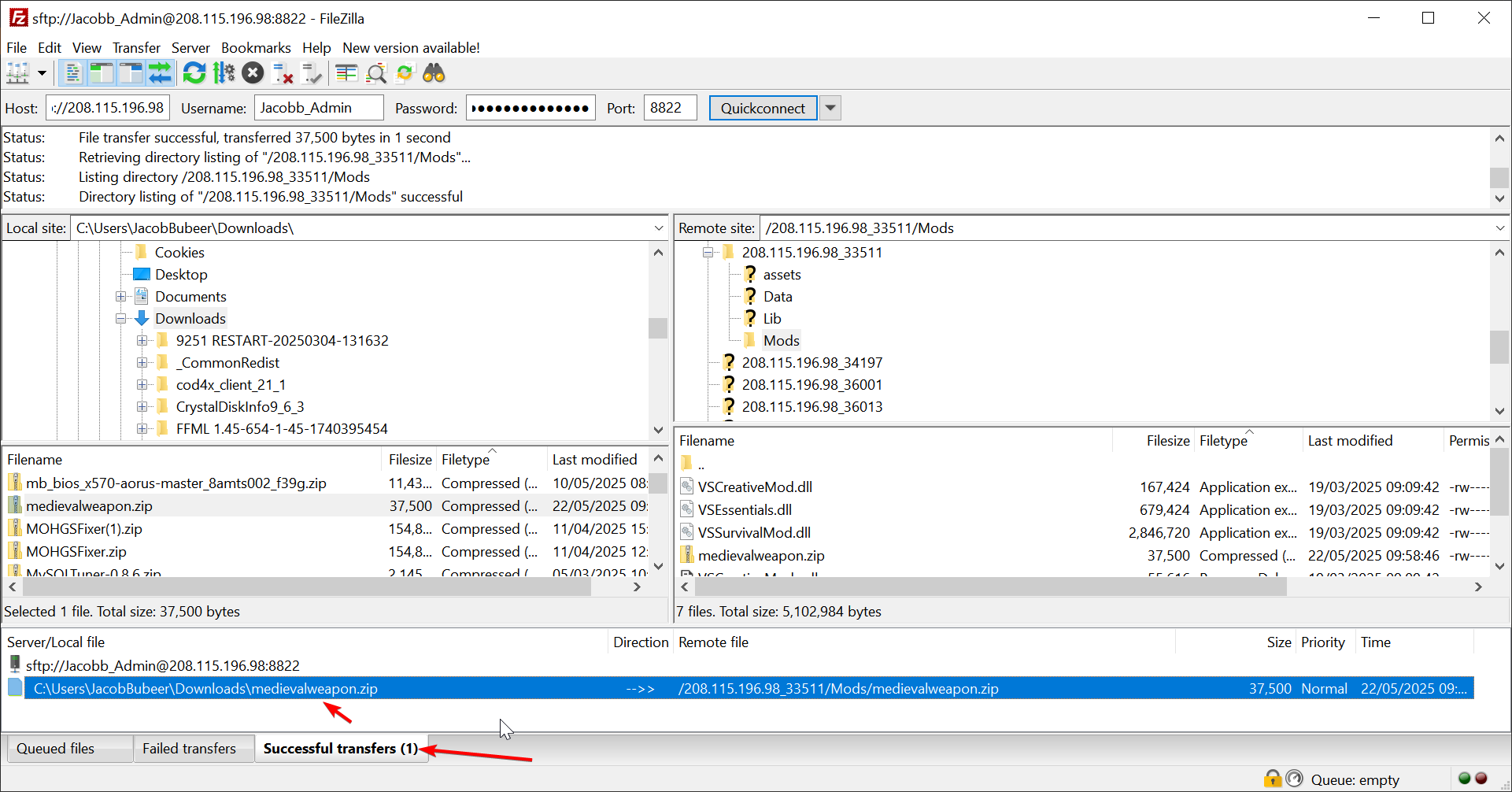This screenshot has height=792, width=1512.
Task: Select the Mods folder in remote tree
Action: (x=781, y=341)
